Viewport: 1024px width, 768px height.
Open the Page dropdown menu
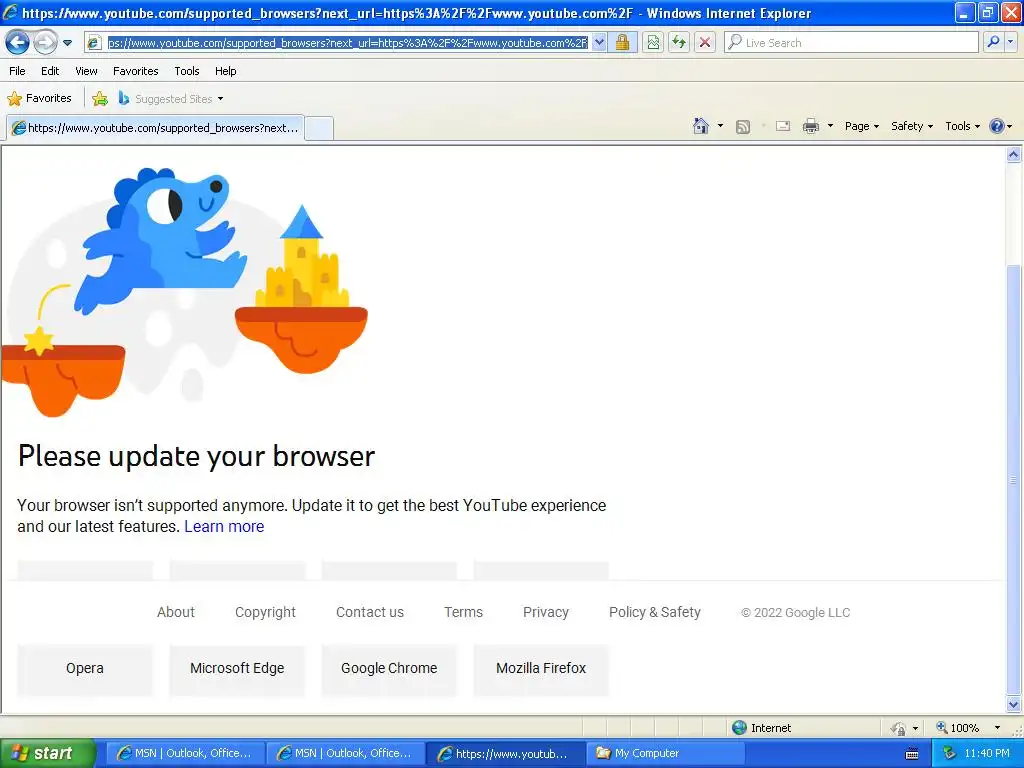click(x=862, y=126)
